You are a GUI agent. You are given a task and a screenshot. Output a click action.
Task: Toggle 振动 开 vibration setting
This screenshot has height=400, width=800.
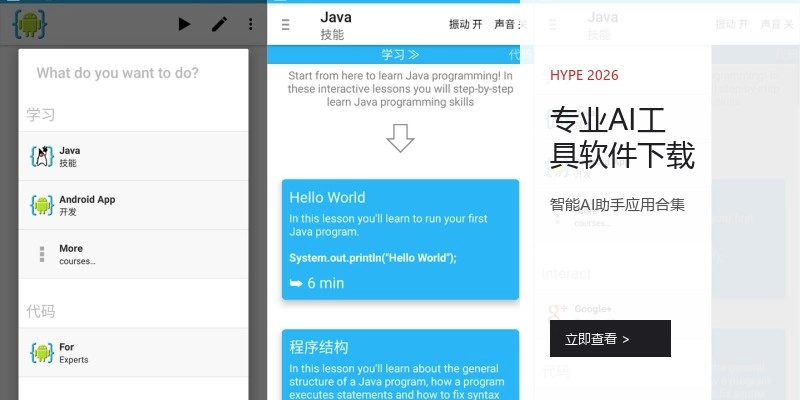pos(465,24)
